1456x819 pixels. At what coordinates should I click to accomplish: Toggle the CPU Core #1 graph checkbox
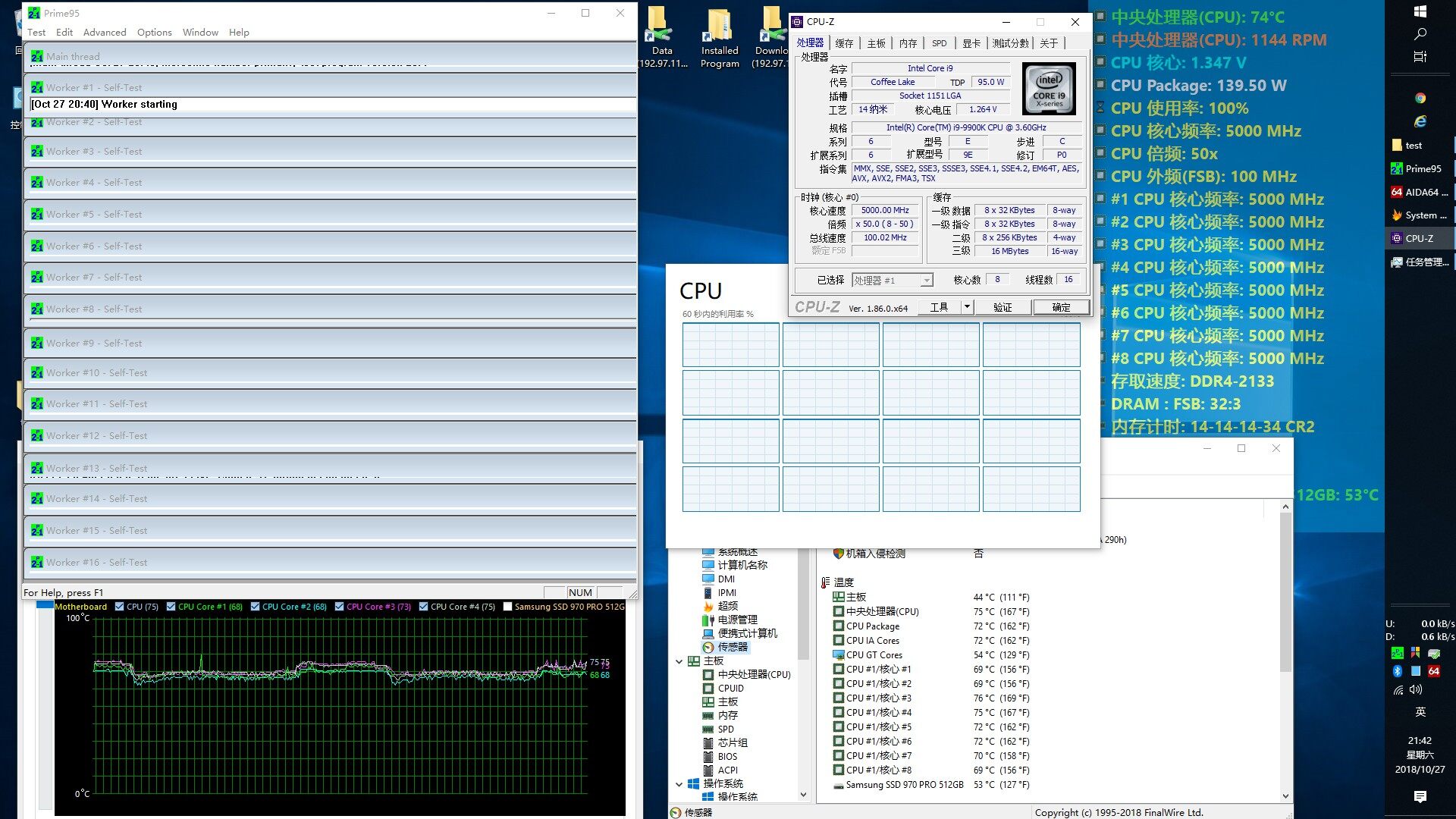[171, 607]
